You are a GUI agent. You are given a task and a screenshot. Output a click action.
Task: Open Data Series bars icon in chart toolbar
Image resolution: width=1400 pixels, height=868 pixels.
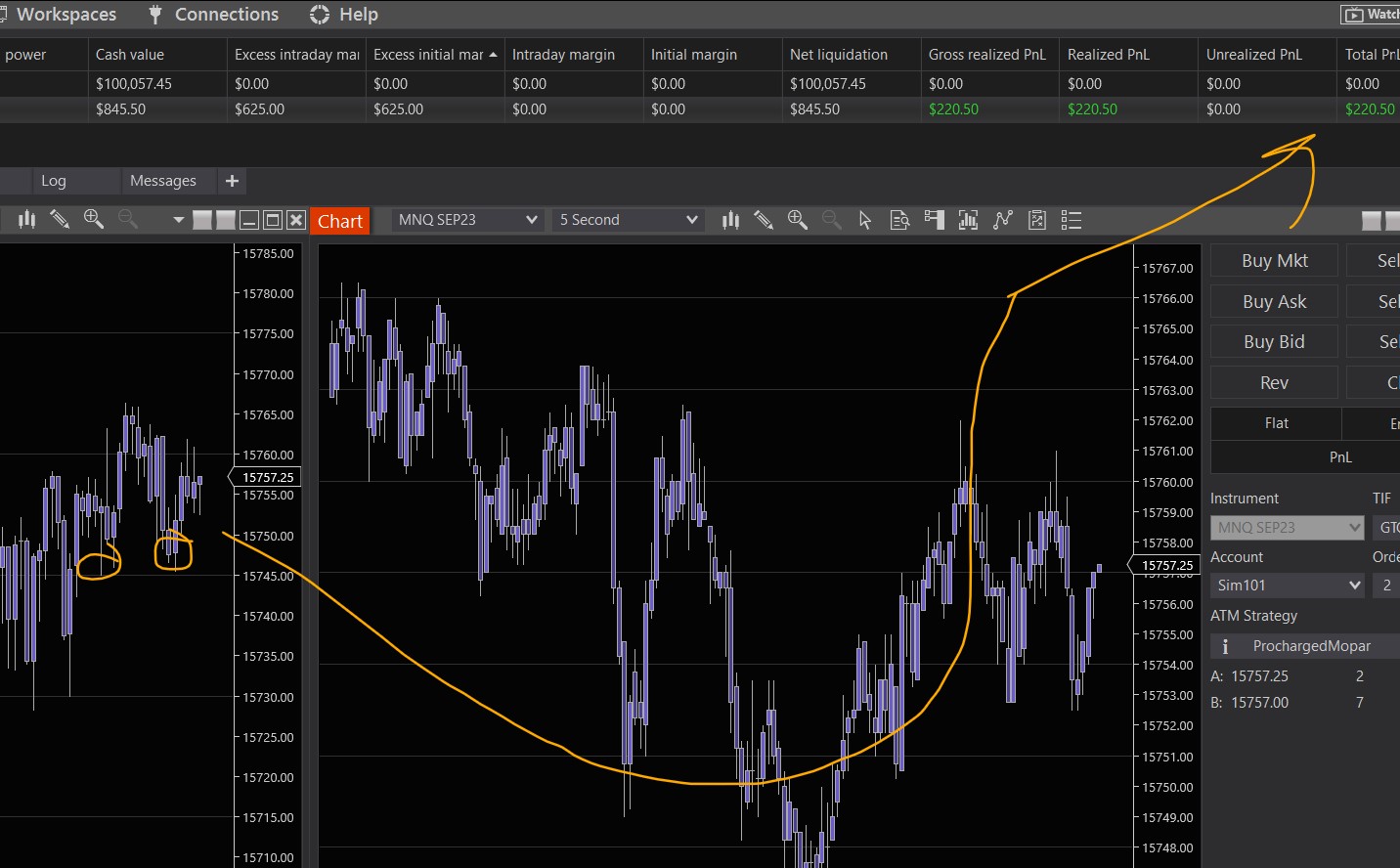[730, 220]
